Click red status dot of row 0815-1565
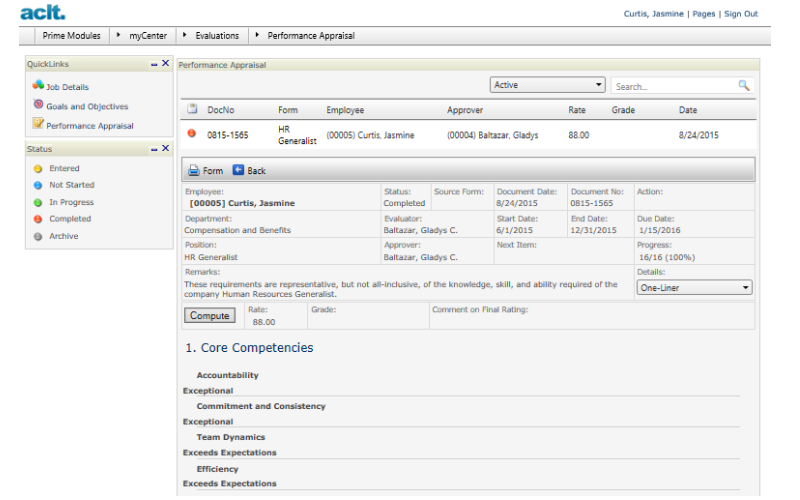 tap(191, 134)
